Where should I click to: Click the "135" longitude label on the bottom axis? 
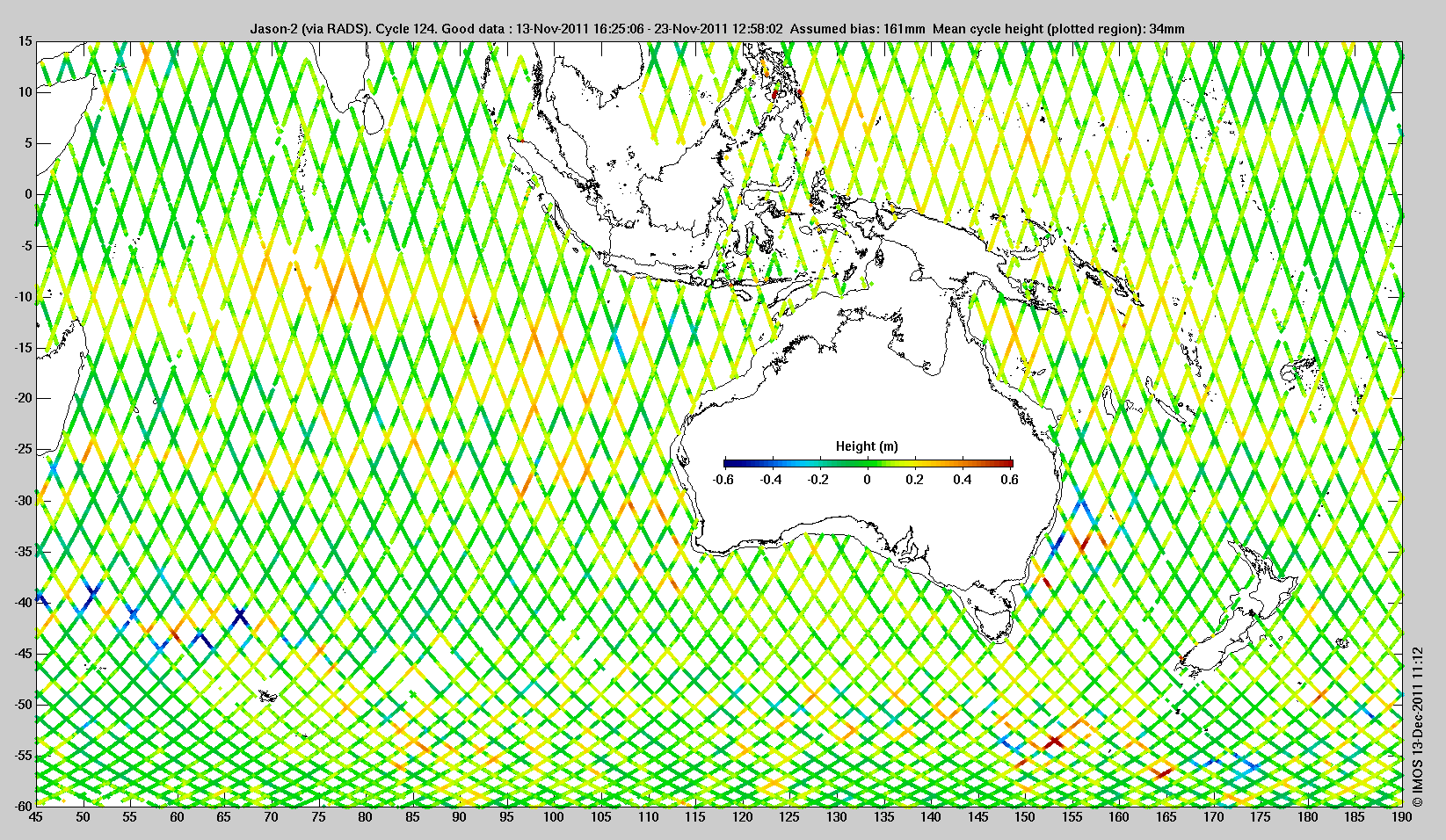(x=883, y=817)
